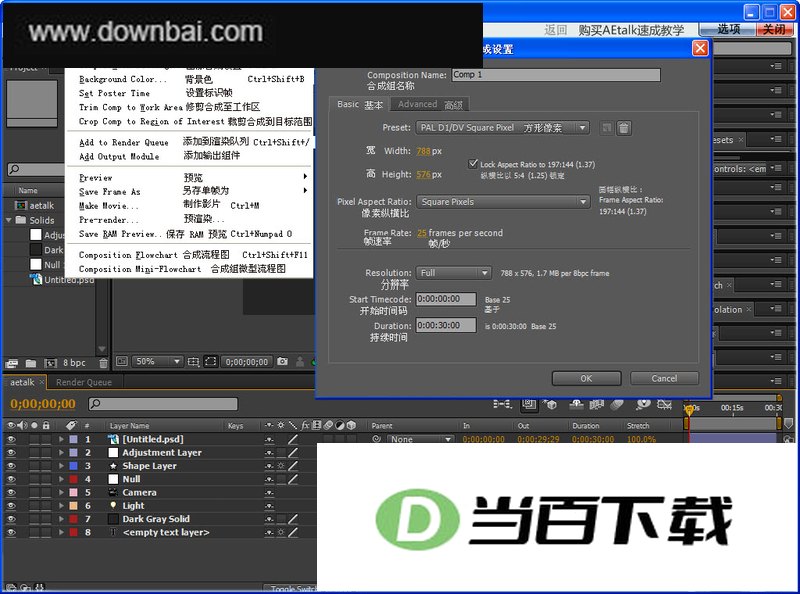Click the Duration timecode field
Viewport: 800px width, 594px height.
[446, 325]
